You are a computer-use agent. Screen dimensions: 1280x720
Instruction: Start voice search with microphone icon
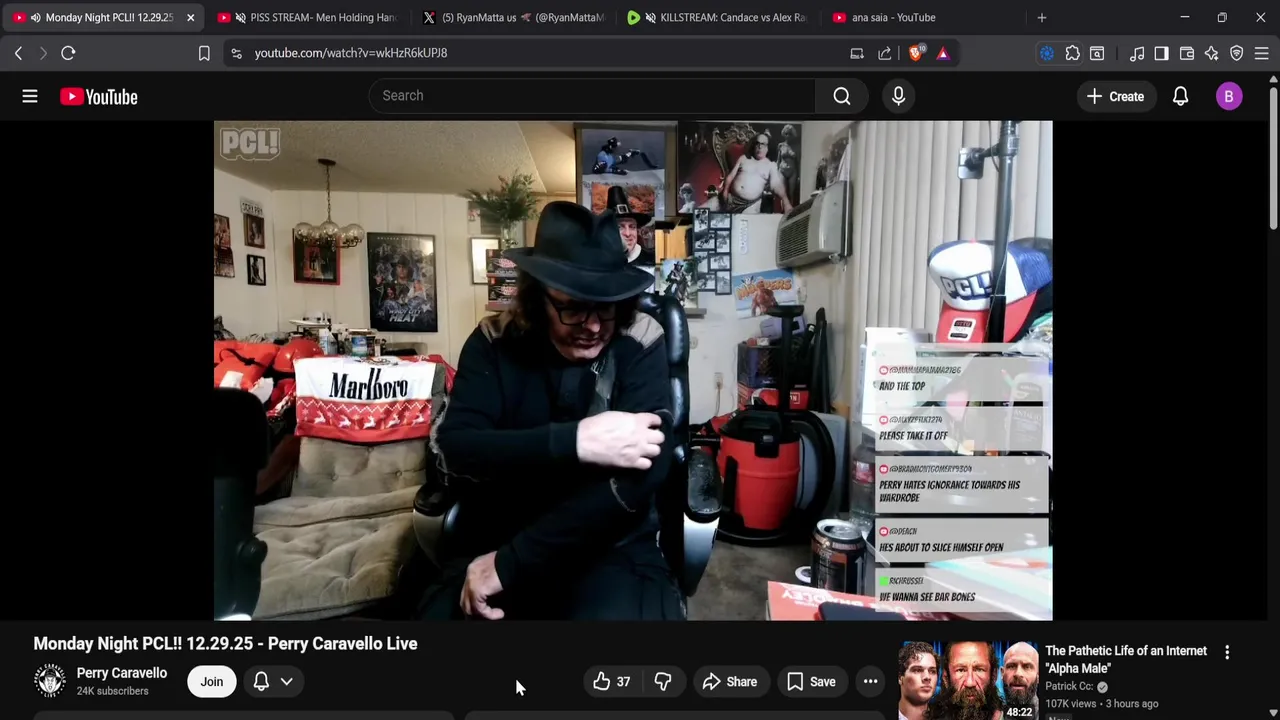click(x=898, y=96)
